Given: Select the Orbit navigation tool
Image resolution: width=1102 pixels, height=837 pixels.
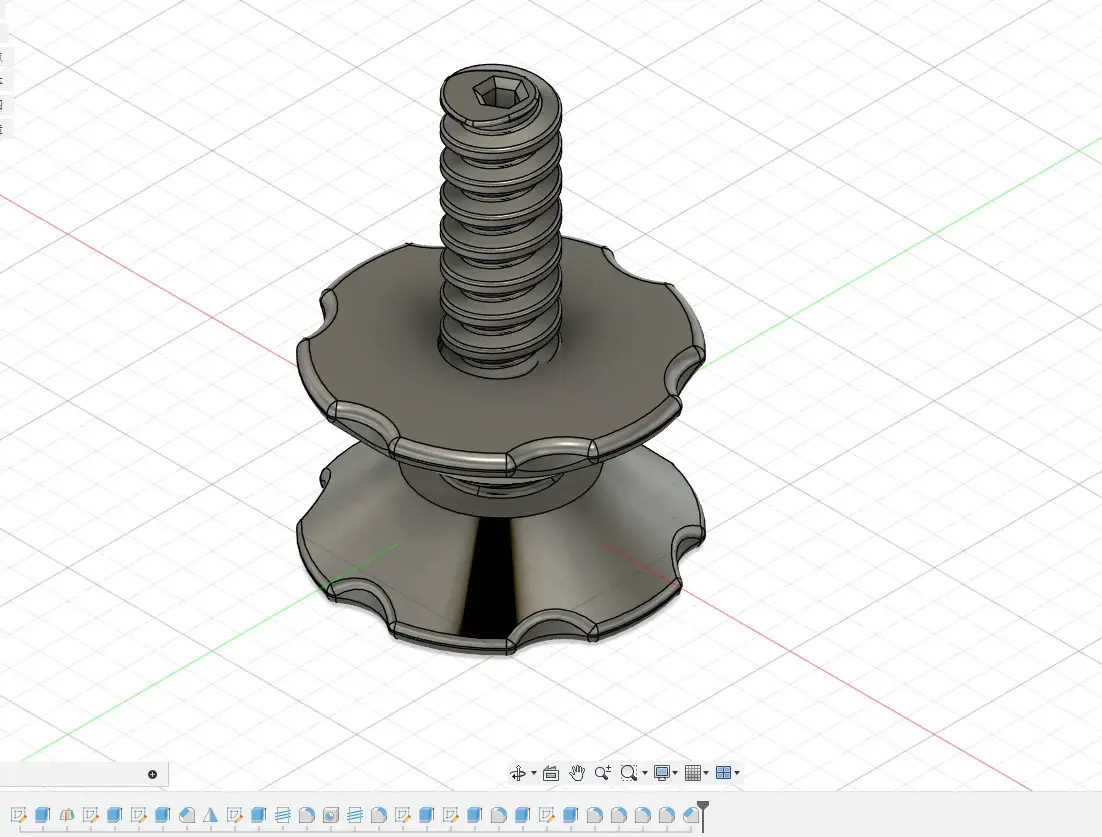Looking at the screenshot, I should [518, 773].
